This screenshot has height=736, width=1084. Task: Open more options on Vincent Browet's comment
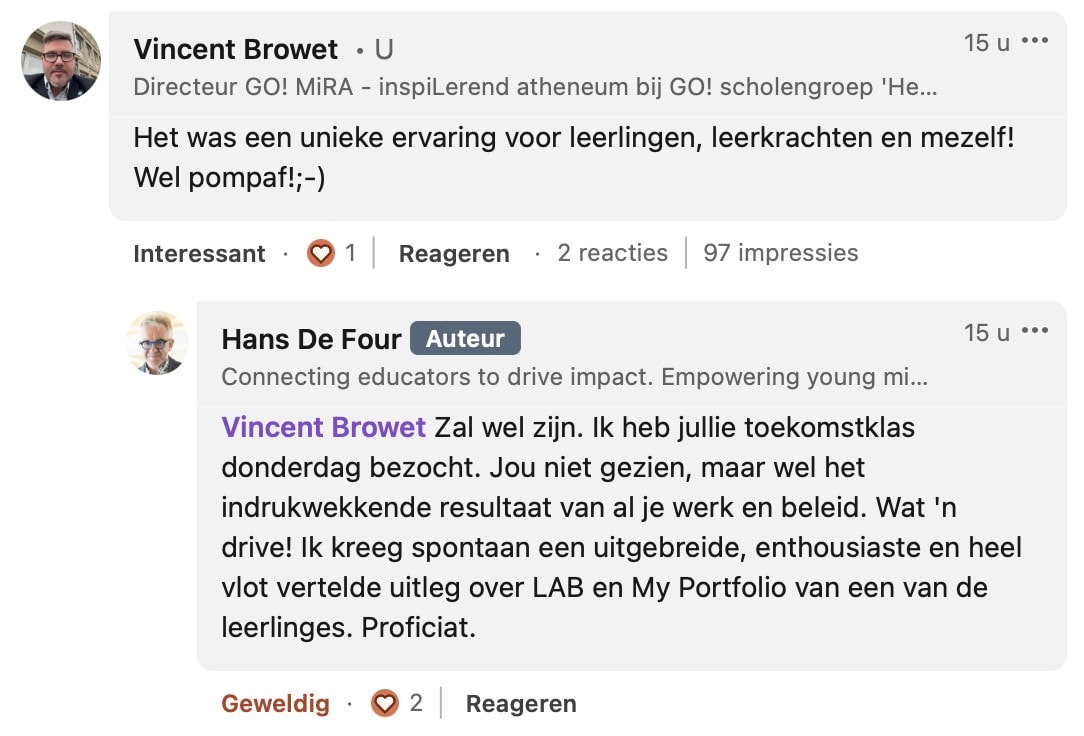1034,41
